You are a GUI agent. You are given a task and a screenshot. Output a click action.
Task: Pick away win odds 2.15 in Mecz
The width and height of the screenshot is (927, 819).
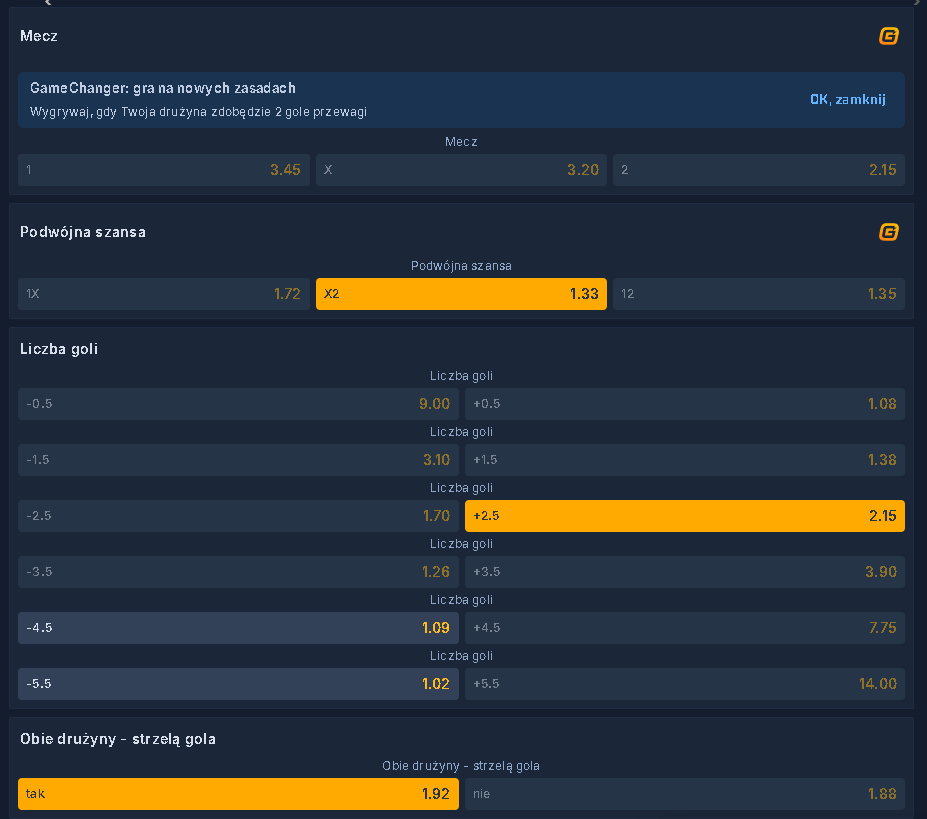tap(758, 170)
